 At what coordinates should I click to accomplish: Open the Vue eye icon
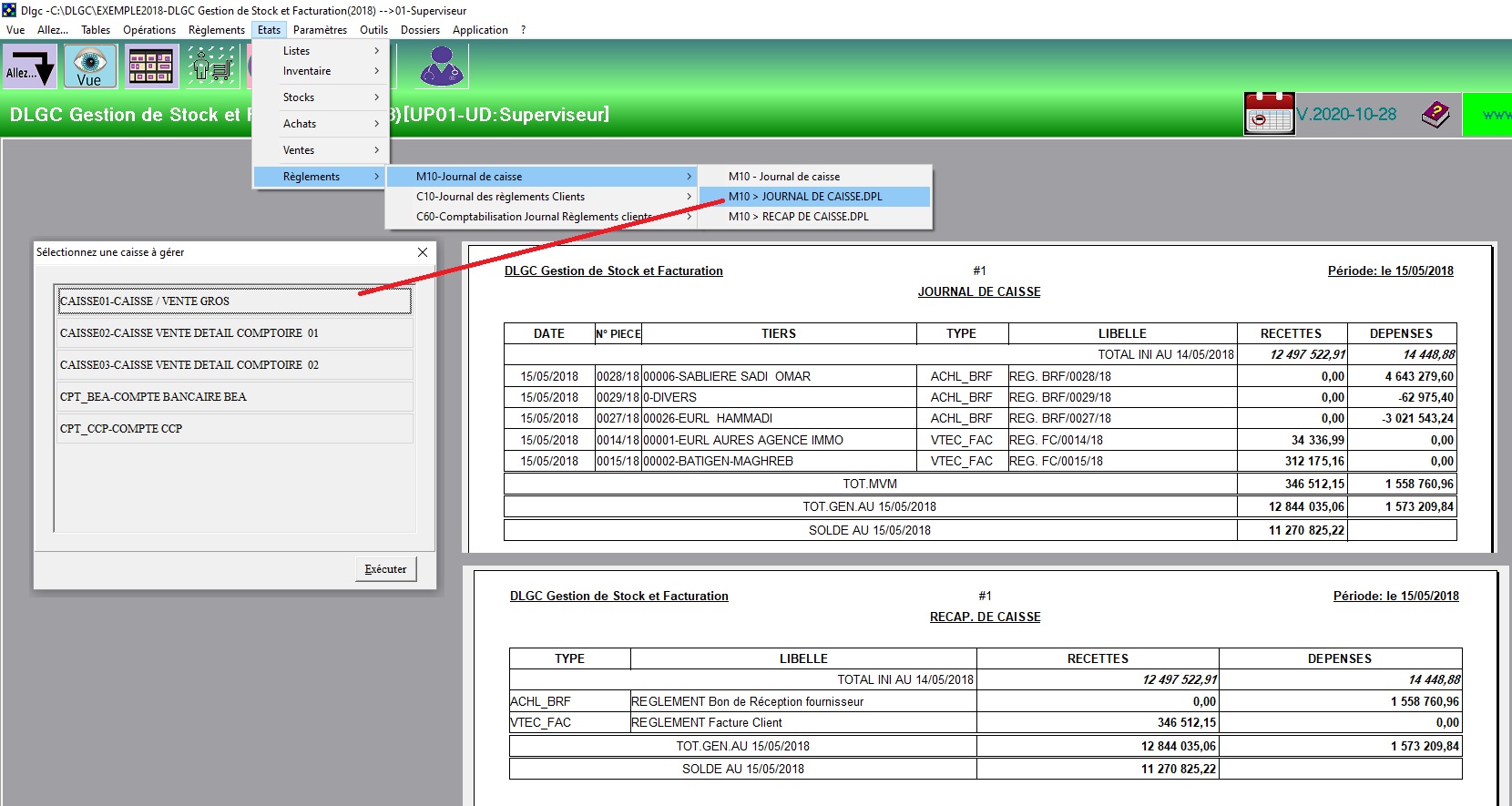pyautogui.click(x=89, y=67)
